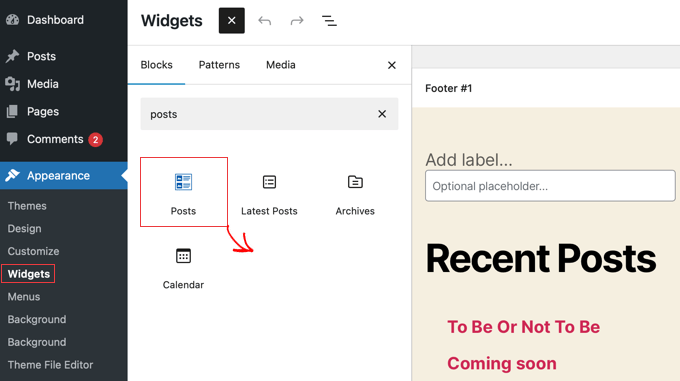680x381 pixels.
Task: Switch to the Media tab
Action: [x=281, y=65]
